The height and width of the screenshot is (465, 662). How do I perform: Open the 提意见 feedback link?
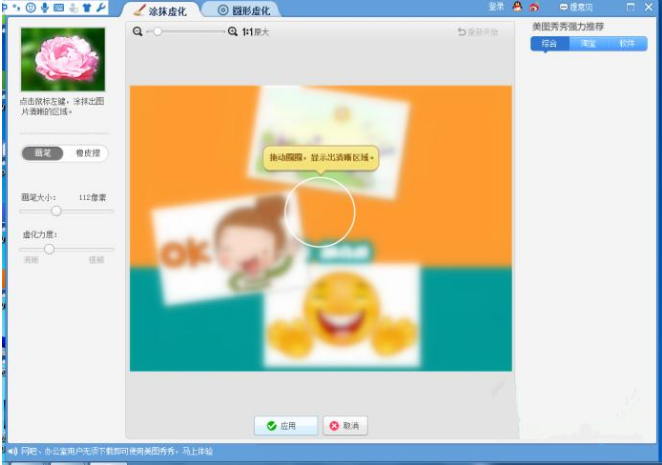tap(576, 7)
